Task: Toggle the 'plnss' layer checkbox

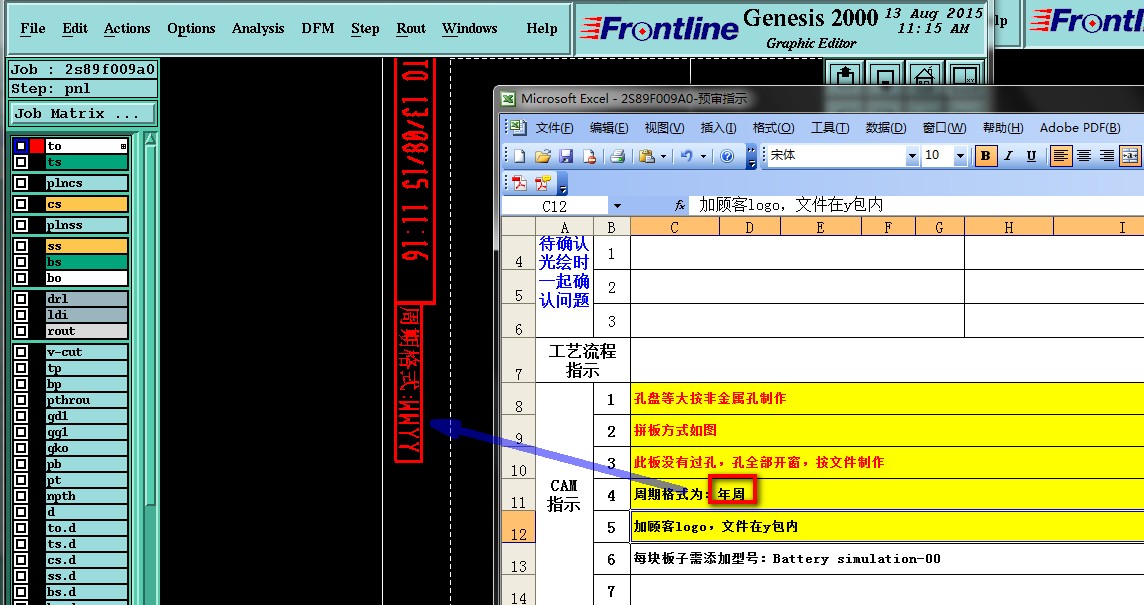Action: coord(20,225)
